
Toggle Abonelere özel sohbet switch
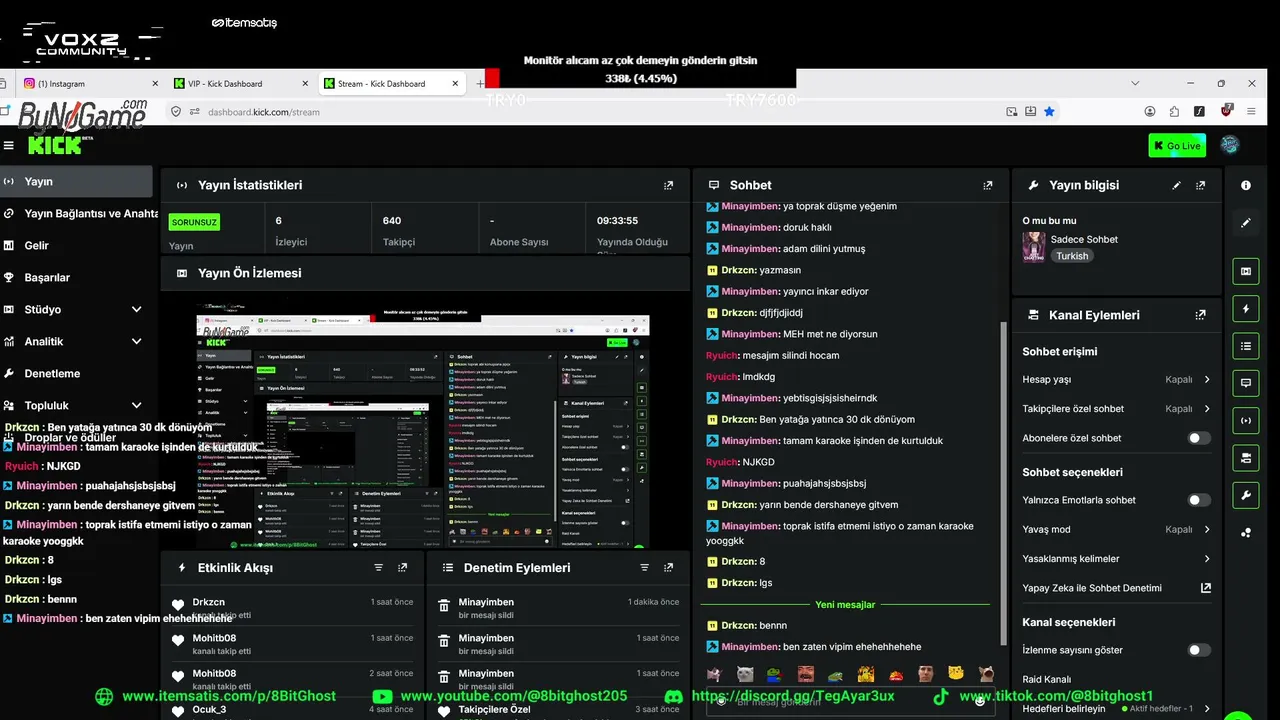pos(1199,438)
